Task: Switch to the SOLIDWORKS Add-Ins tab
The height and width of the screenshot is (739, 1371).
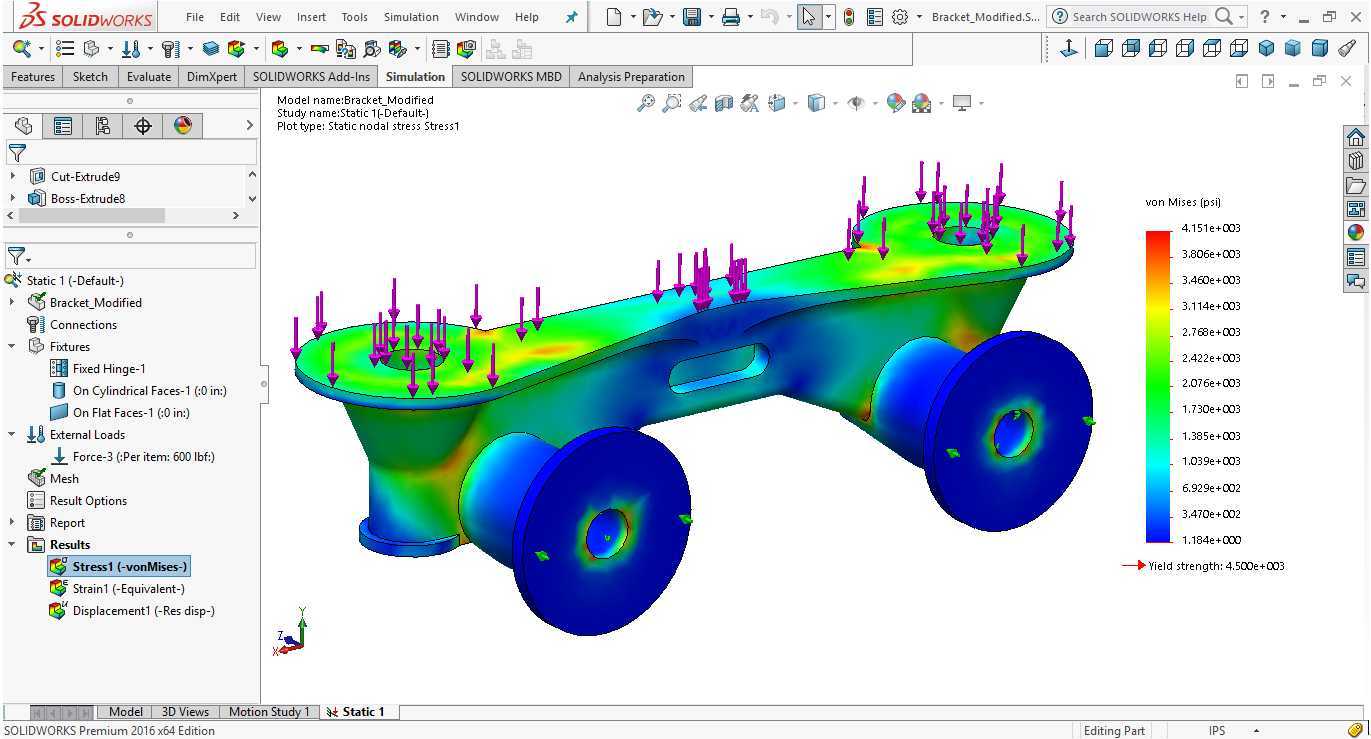Action: (x=311, y=77)
